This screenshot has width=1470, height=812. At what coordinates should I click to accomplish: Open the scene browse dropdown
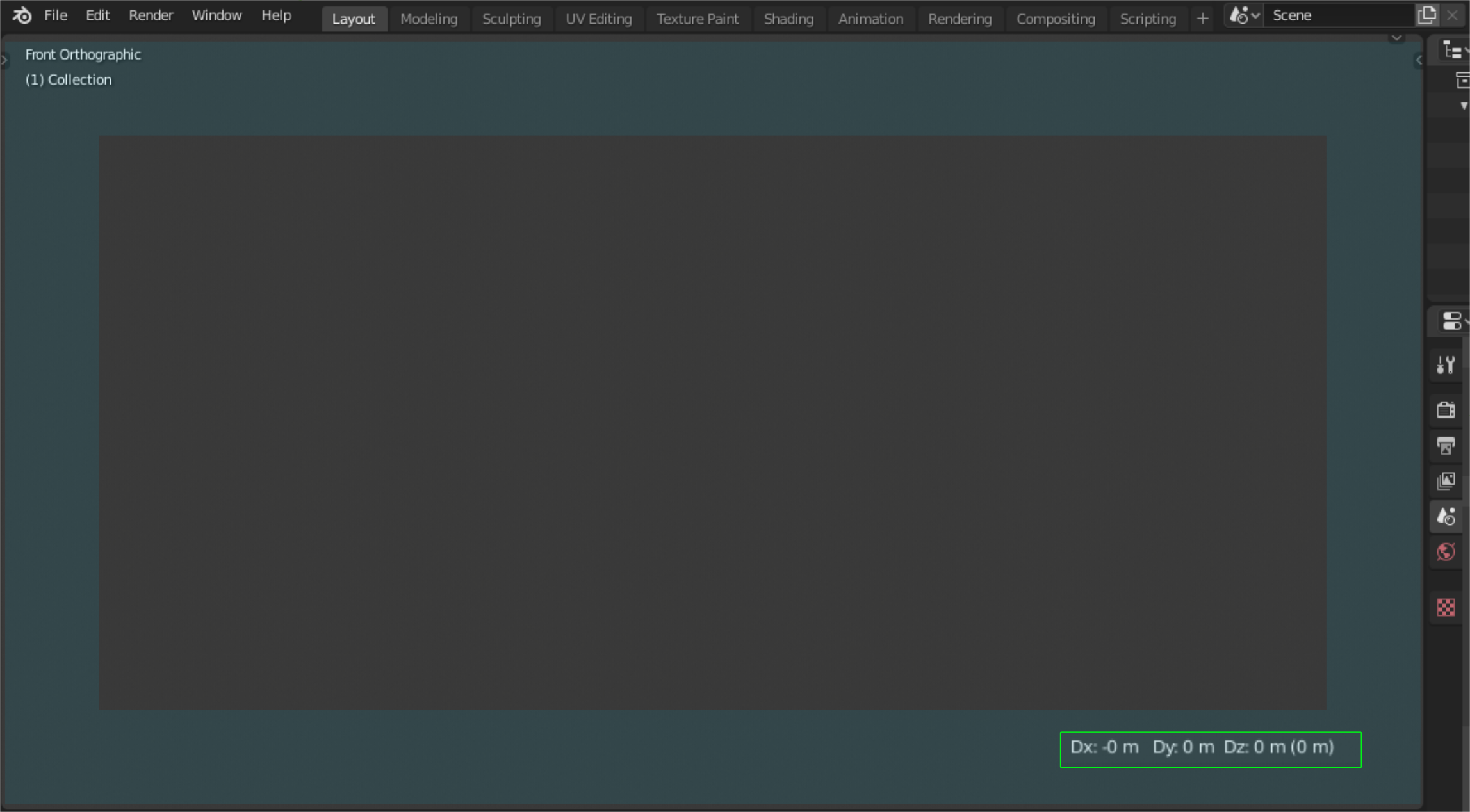pyautogui.click(x=1244, y=15)
